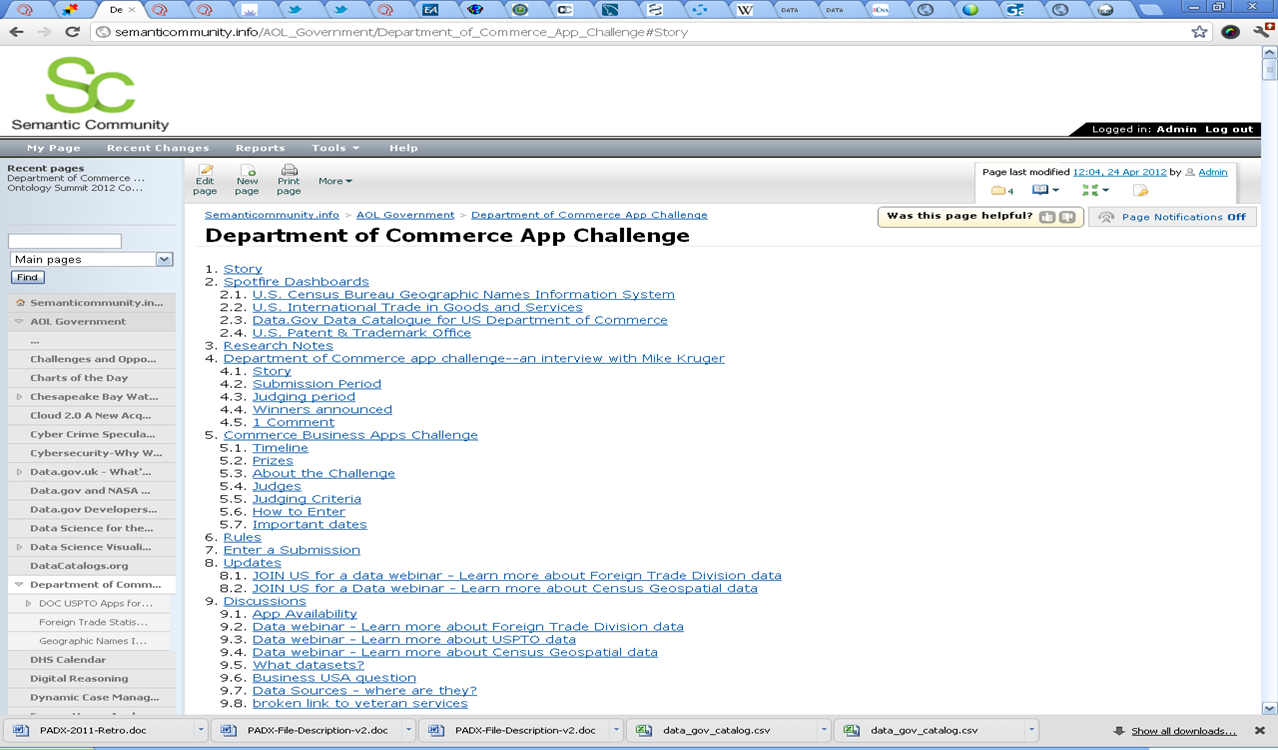Select DataCatalogs.org tree item
Screen dimensions: 1278x750
[79, 566]
